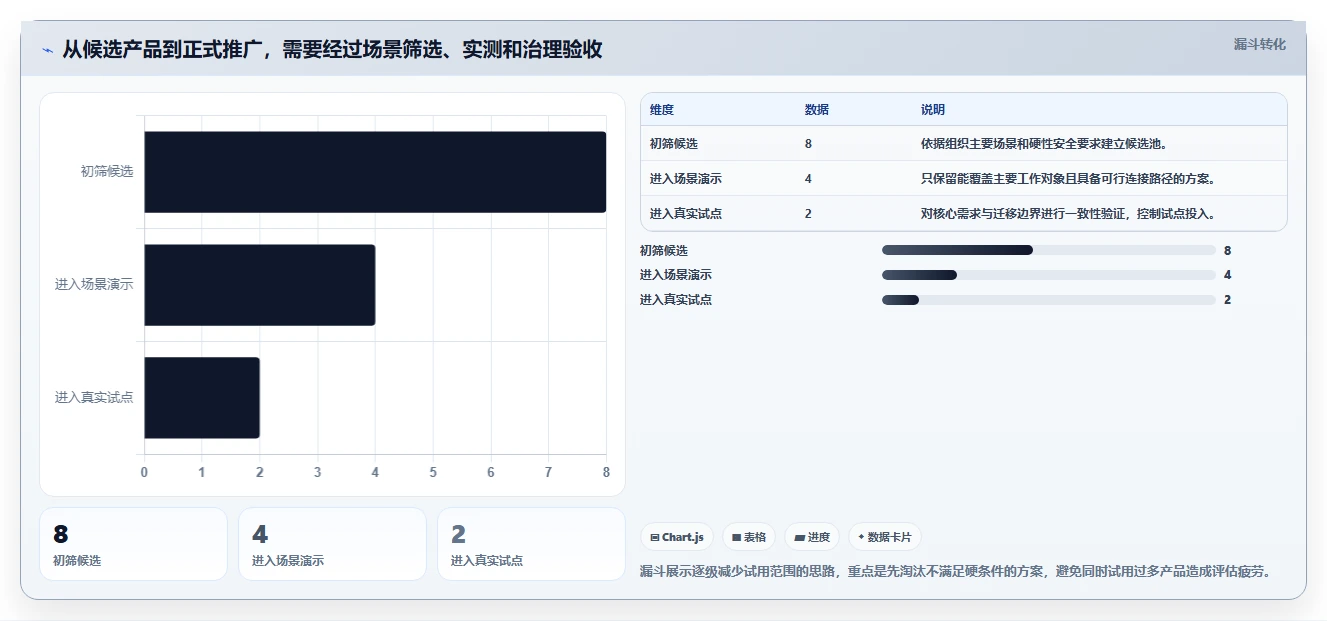Click the chart y-axis label 进入真实试点
Viewport: 1327px width, 621px height.
pos(94,398)
